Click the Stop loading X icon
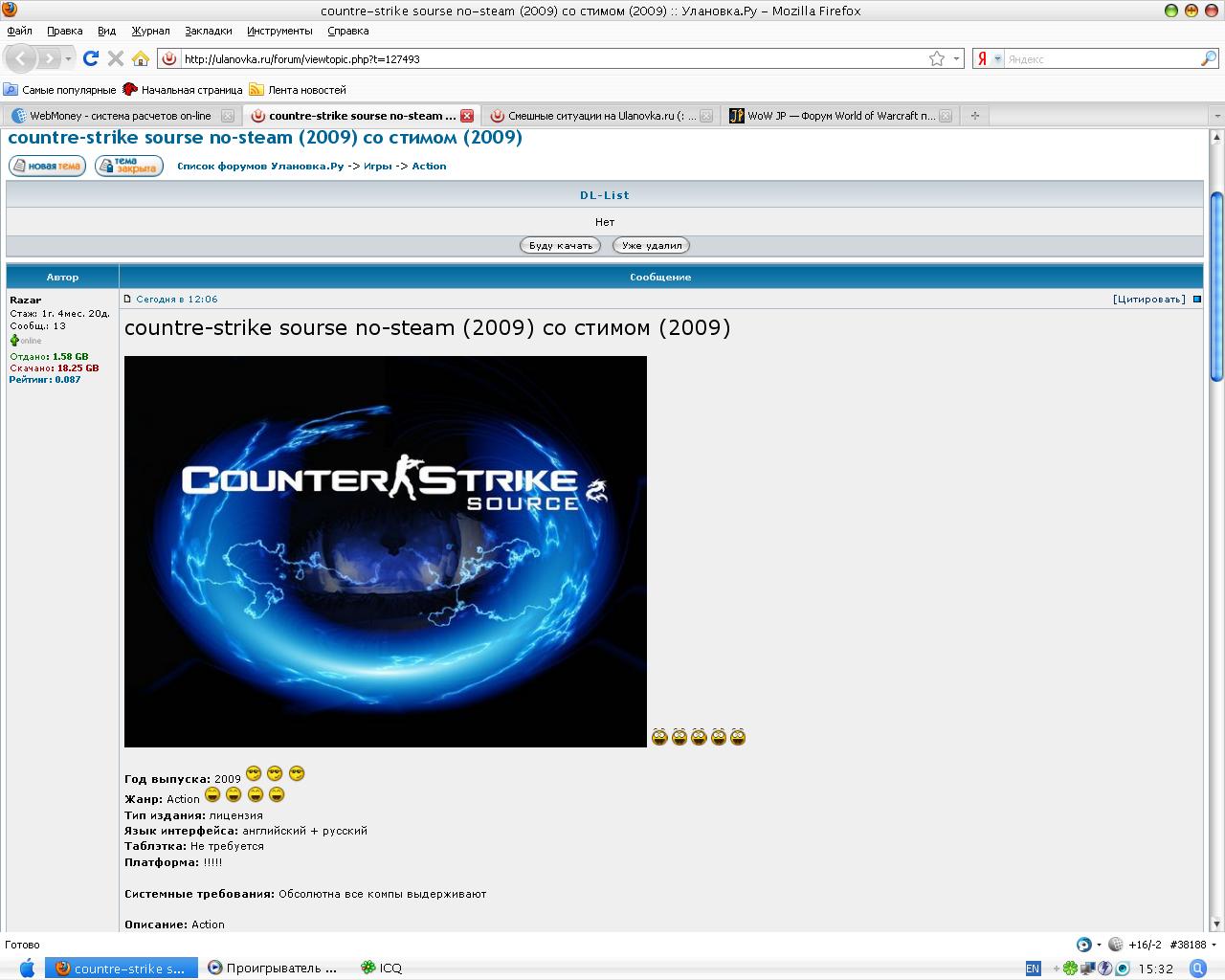The image size is (1225, 980). pyautogui.click(x=116, y=58)
